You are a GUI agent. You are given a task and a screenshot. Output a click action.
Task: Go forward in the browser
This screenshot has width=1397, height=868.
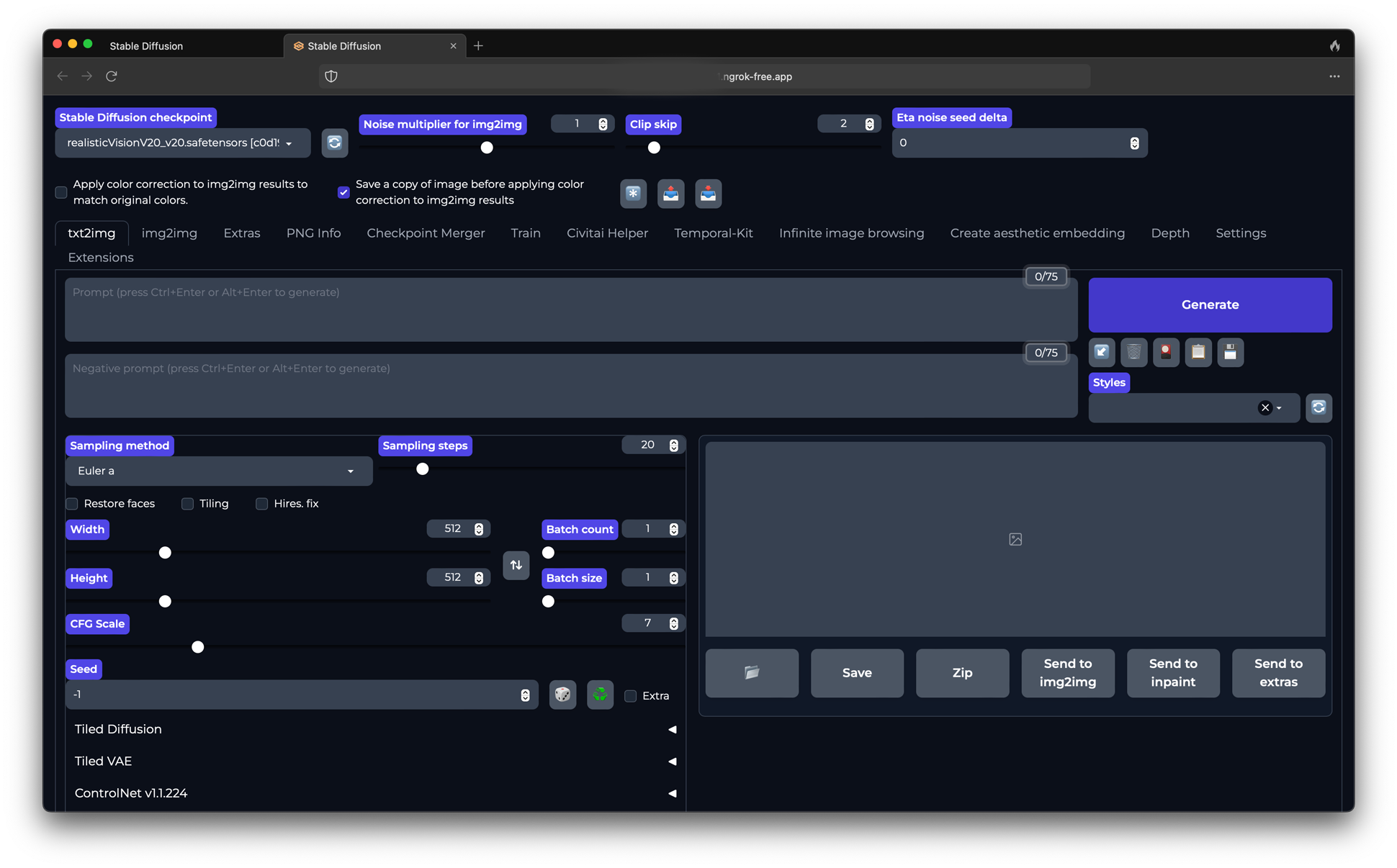pyautogui.click(x=87, y=76)
